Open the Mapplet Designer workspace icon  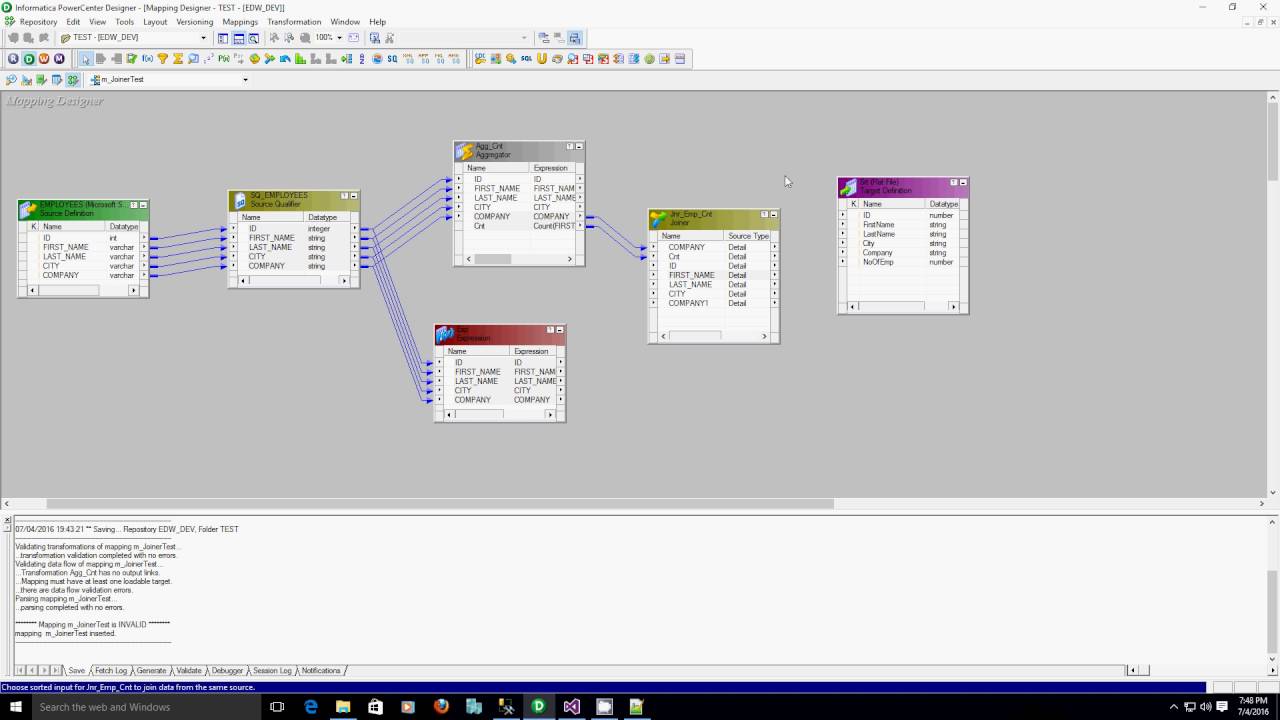coord(57,80)
